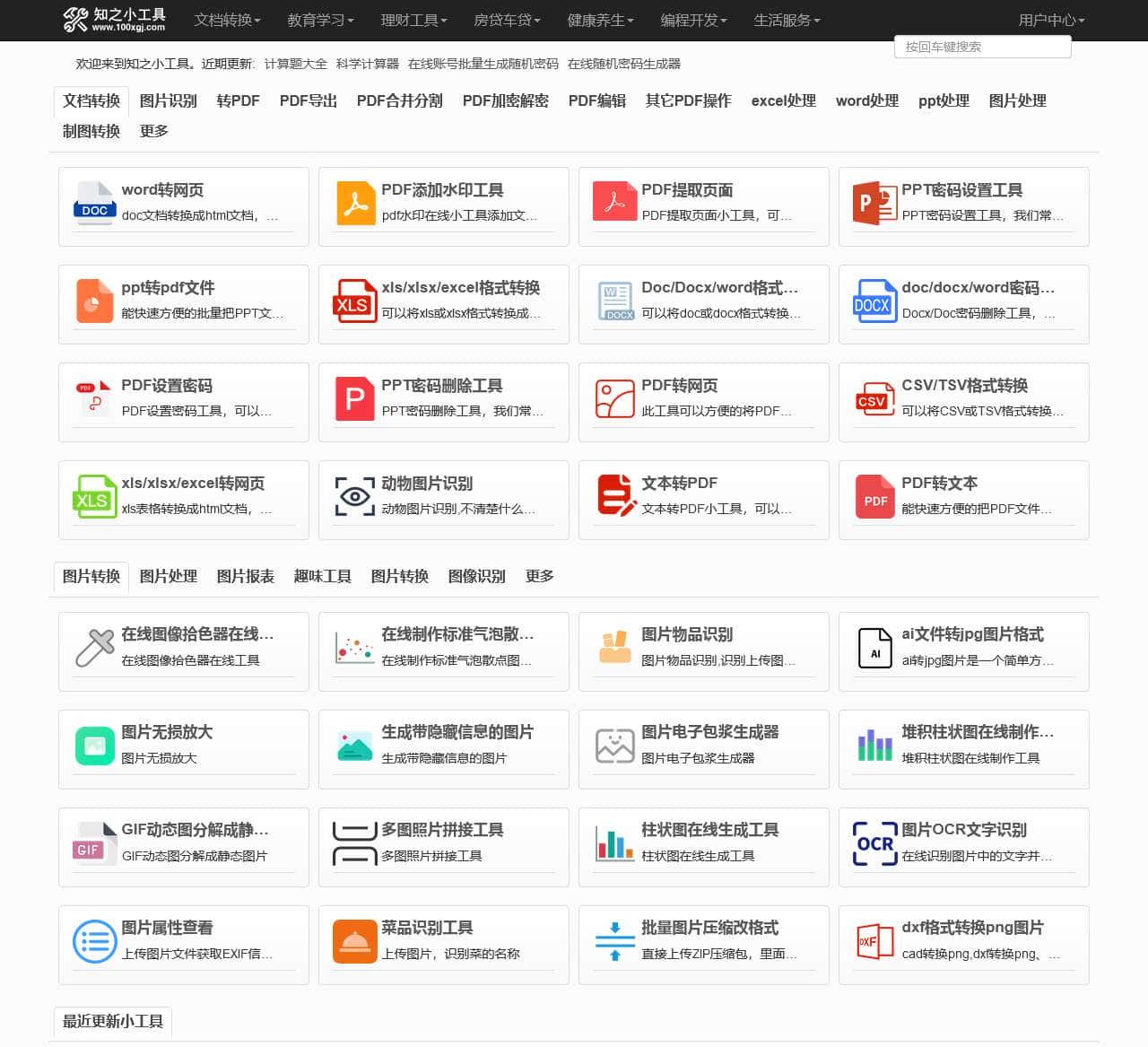Switch to the 图片识别 category tab
Image resolution: width=1148 pixels, height=1047 pixels.
pyautogui.click(x=167, y=100)
